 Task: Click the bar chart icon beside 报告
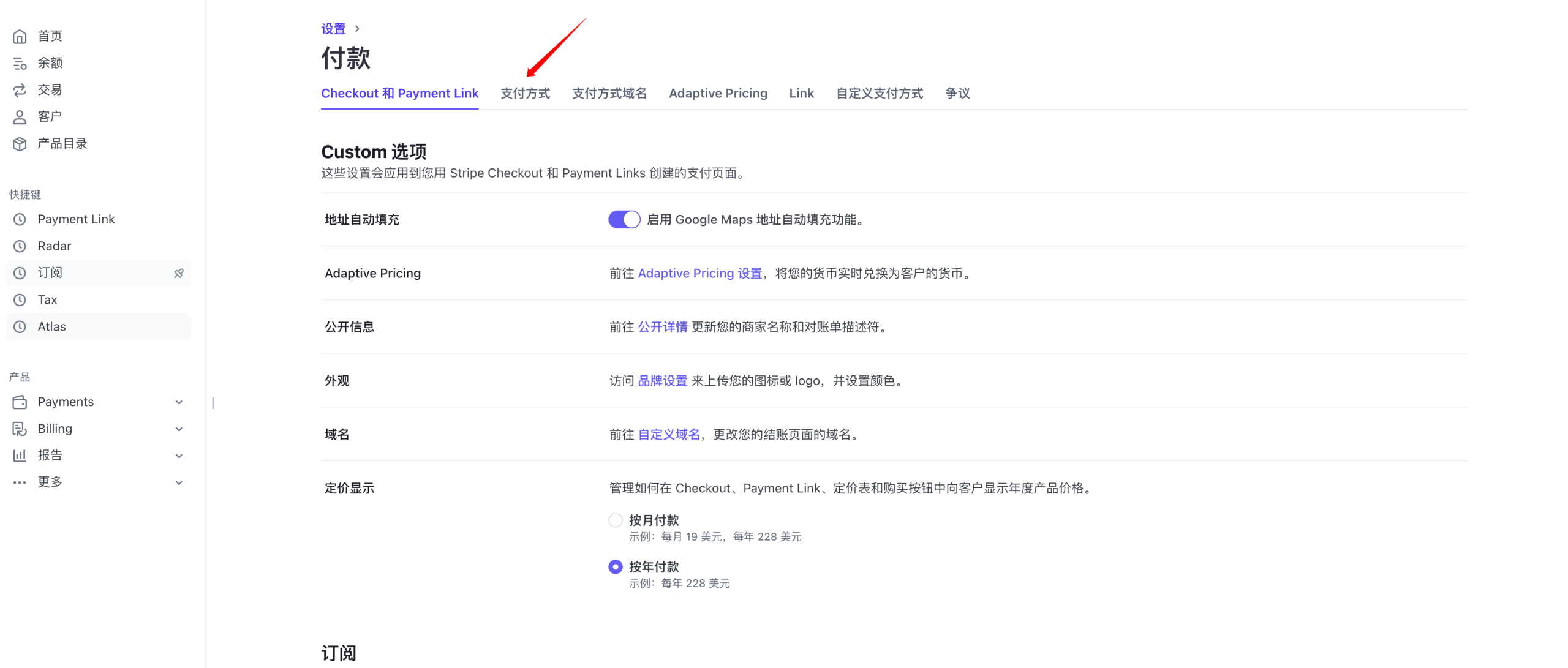[20, 456]
